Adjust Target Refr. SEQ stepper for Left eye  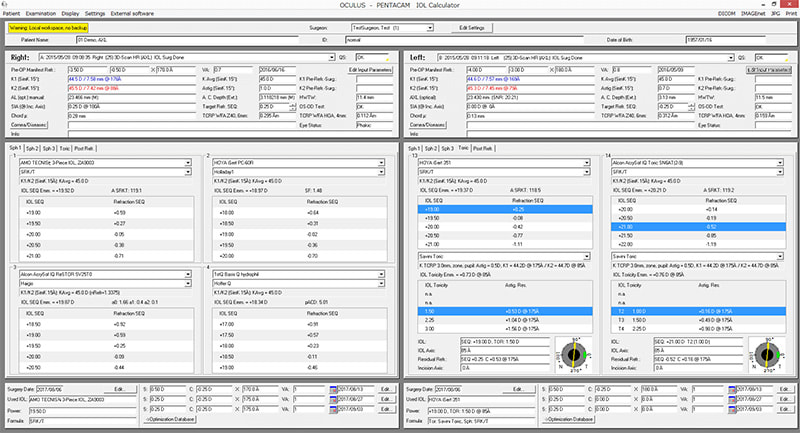691,107
